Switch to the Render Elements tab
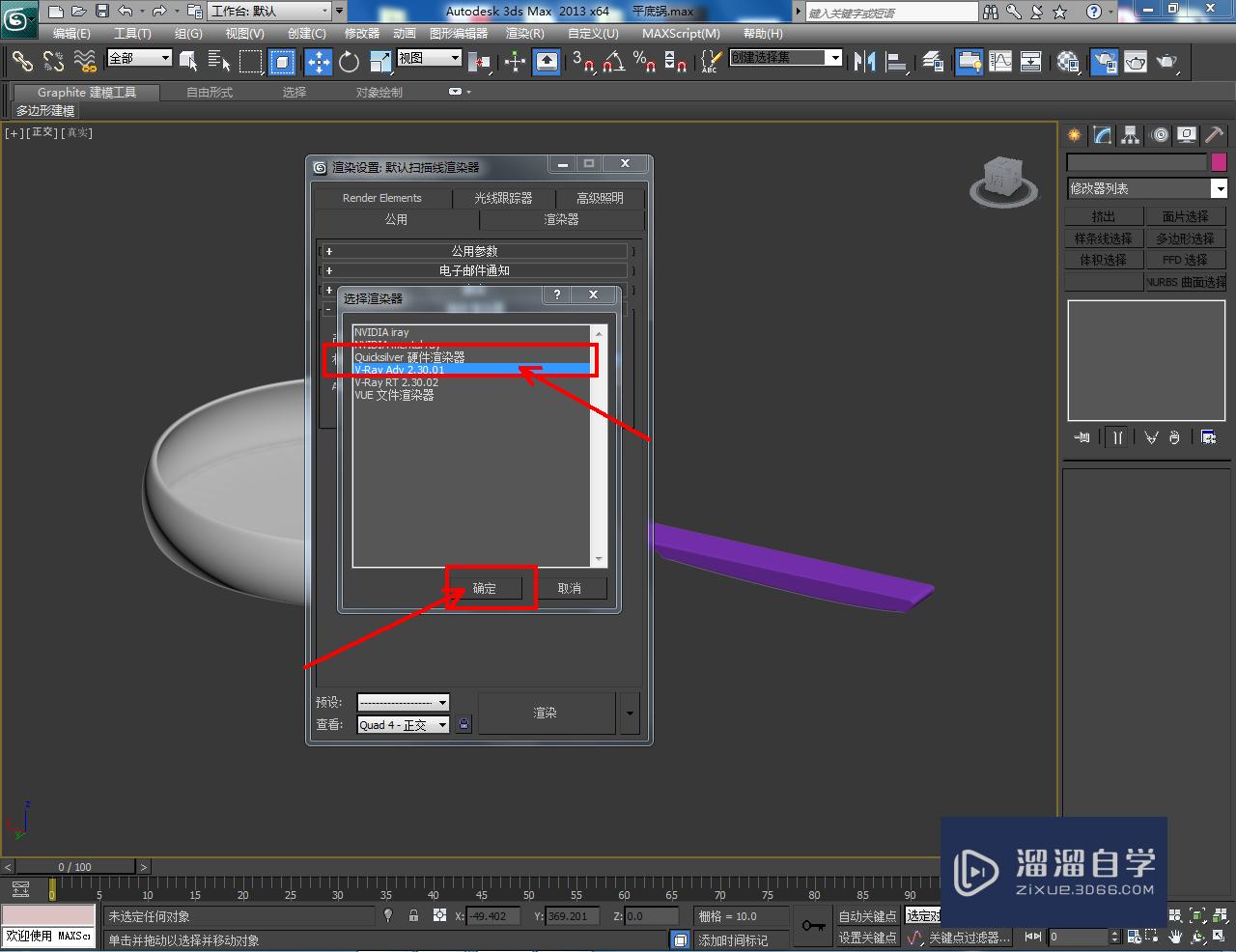 click(382, 198)
